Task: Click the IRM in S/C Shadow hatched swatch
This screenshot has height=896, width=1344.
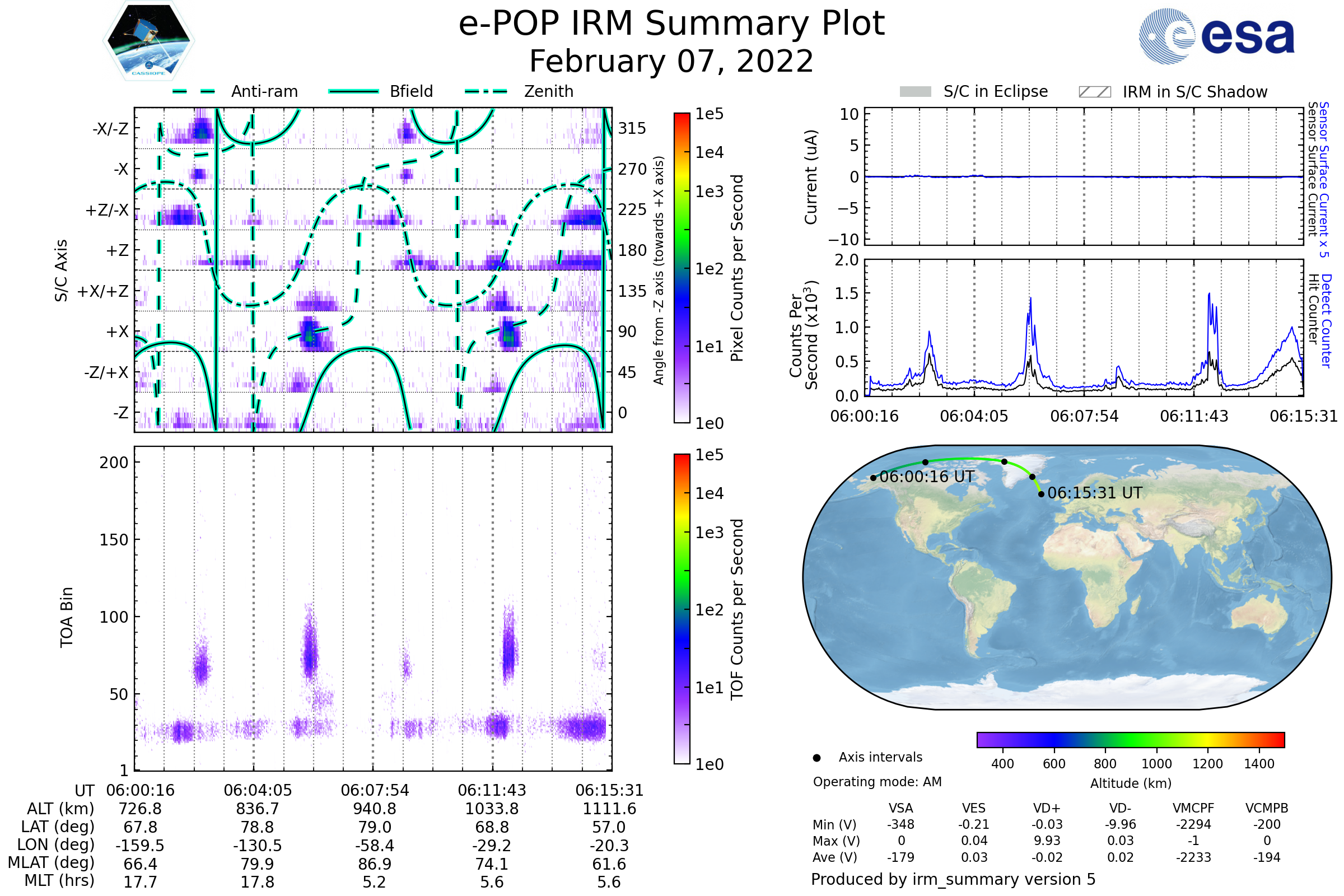Action: 1094,92
